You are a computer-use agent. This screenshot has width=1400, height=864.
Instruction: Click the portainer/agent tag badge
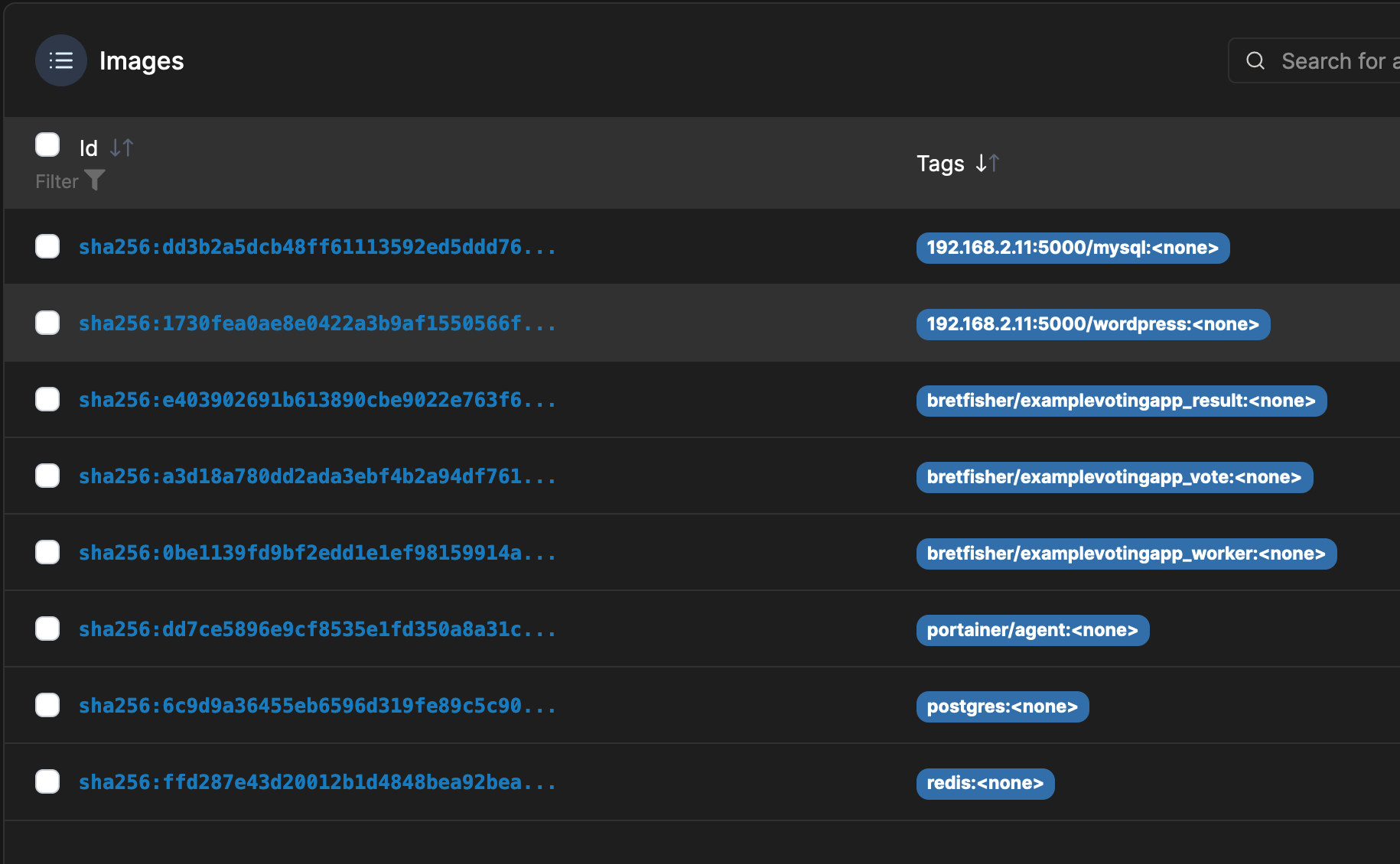(1032, 630)
